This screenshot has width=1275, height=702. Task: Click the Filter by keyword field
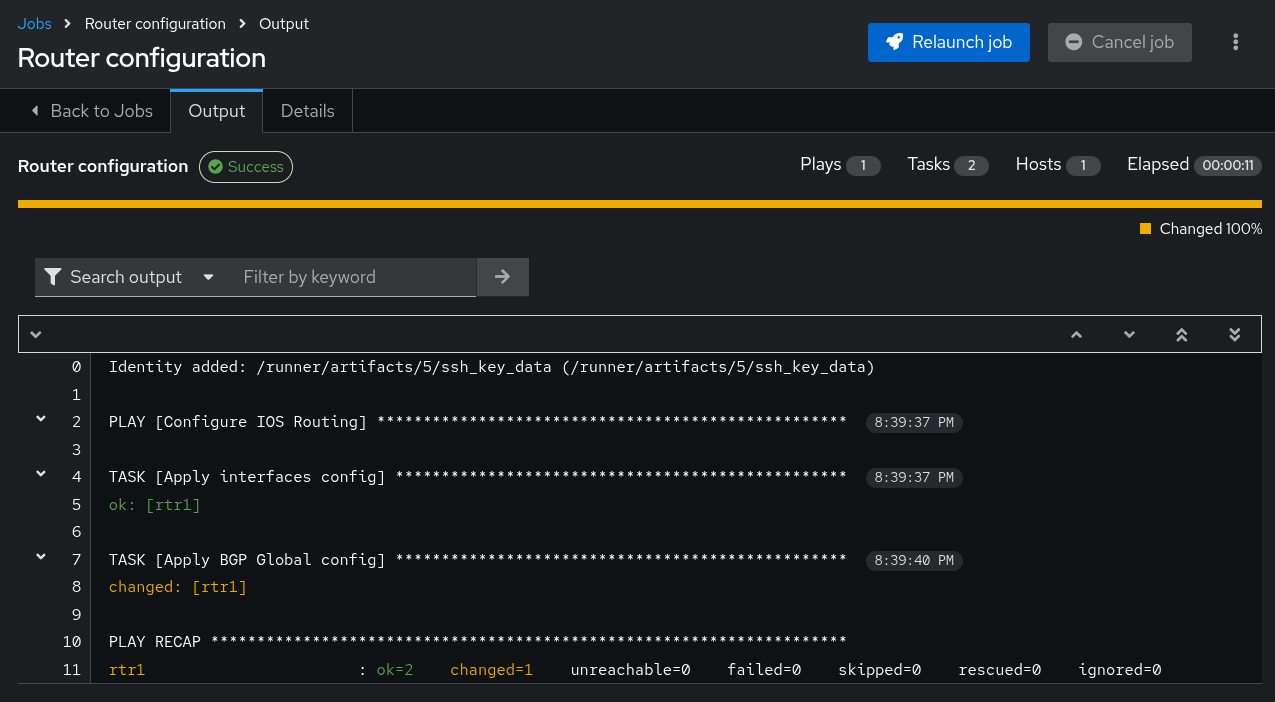click(352, 277)
